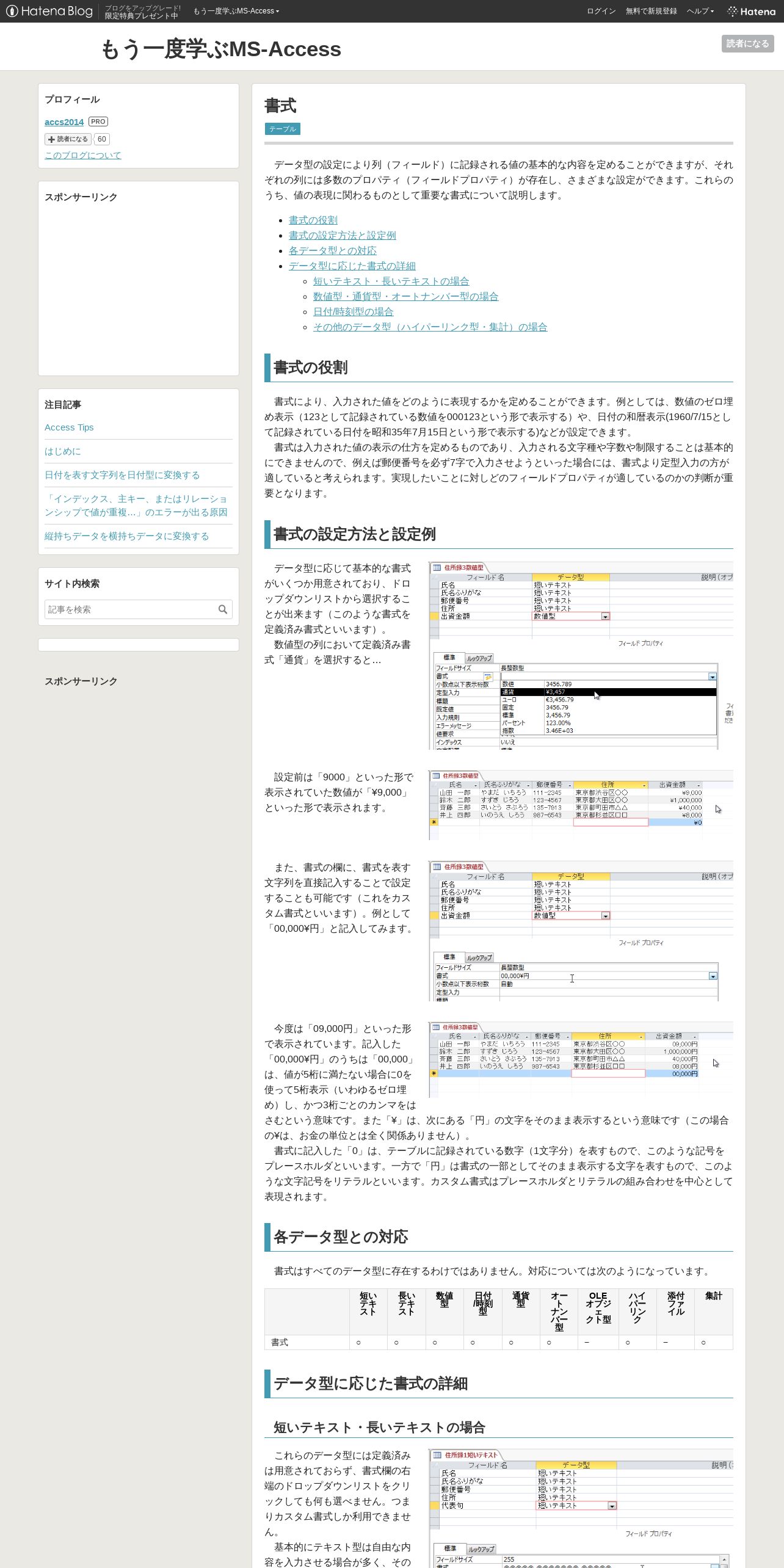Image resolution: width=784 pixels, height=1568 pixels.
Task: Jump to データ型に応じた書式の詳細 in contents
Action: (352, 266)
